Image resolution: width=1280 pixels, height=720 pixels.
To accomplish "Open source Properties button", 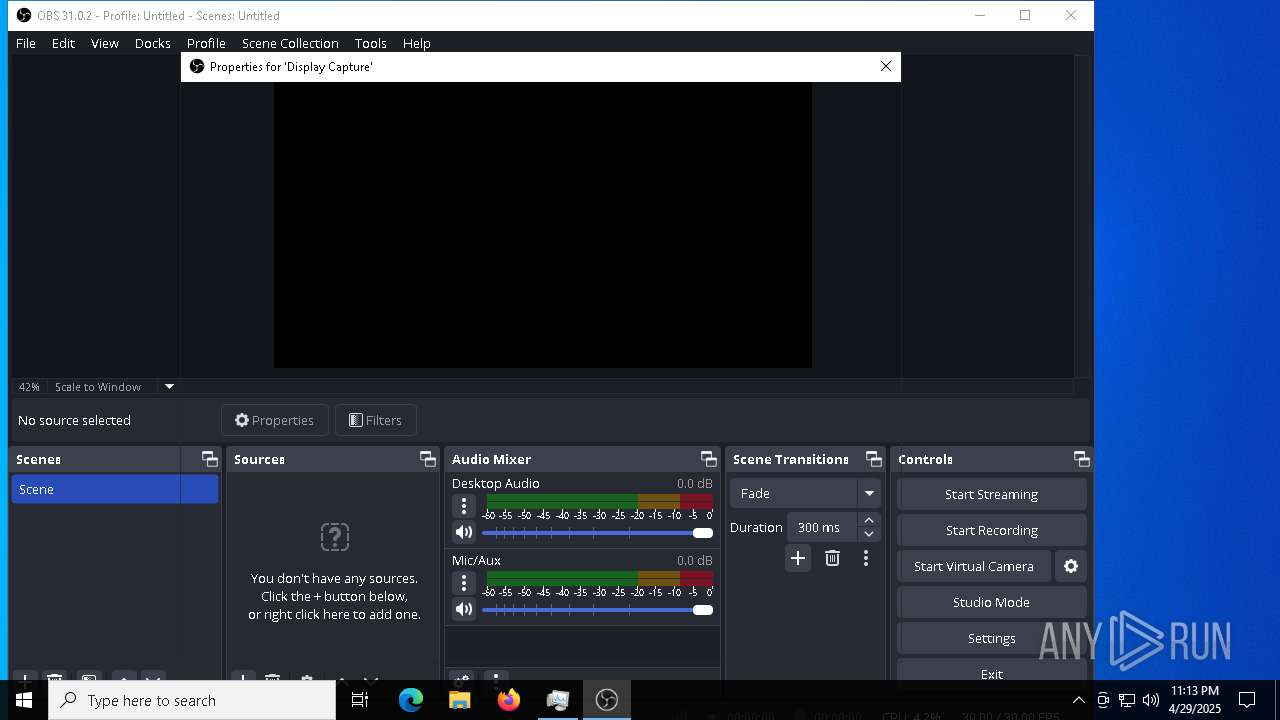I will (x=274, y=420).
